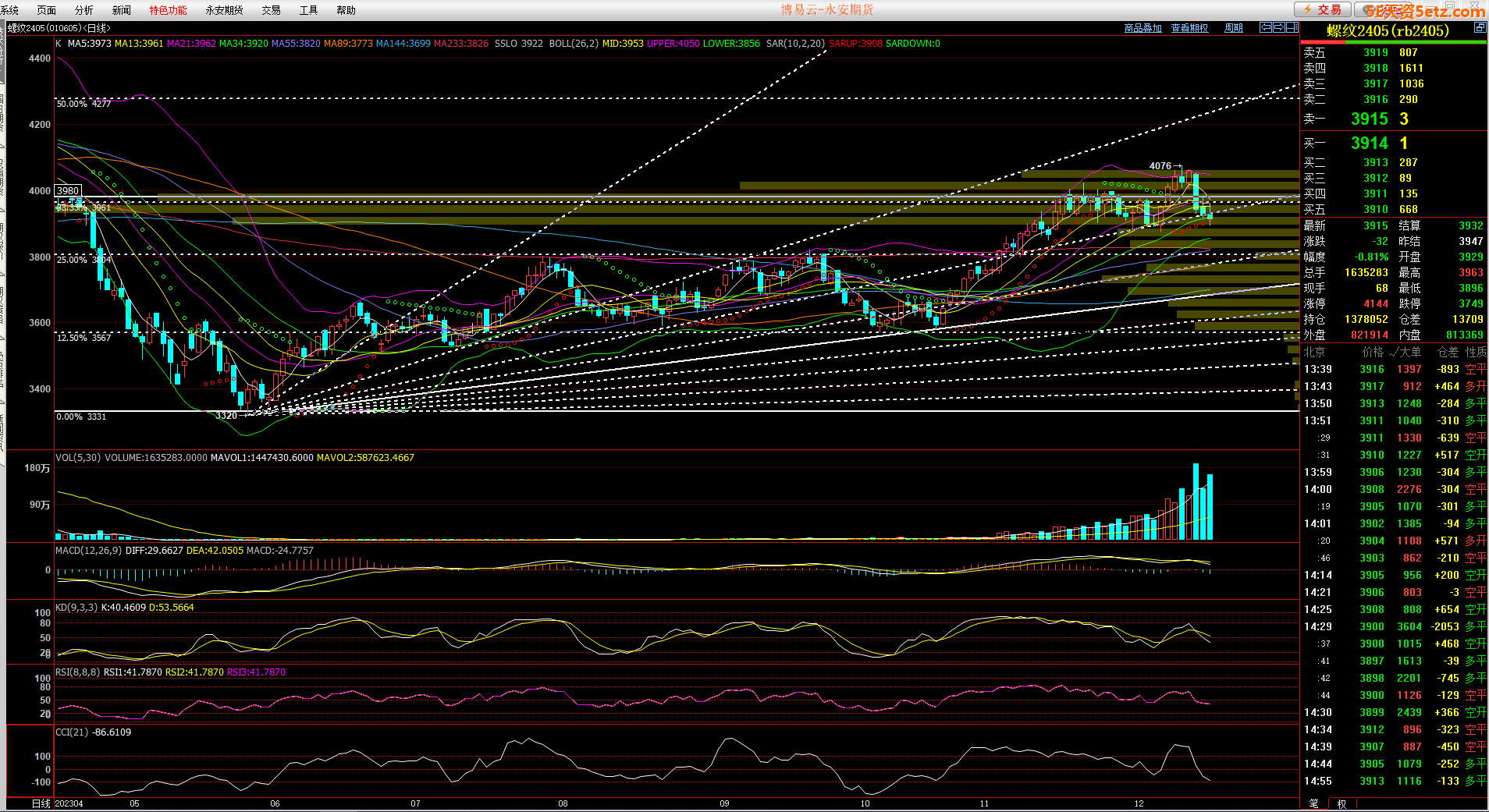Click the 0.00% 3331 retracement level label

pyautogui.click(x=81, y=417)
